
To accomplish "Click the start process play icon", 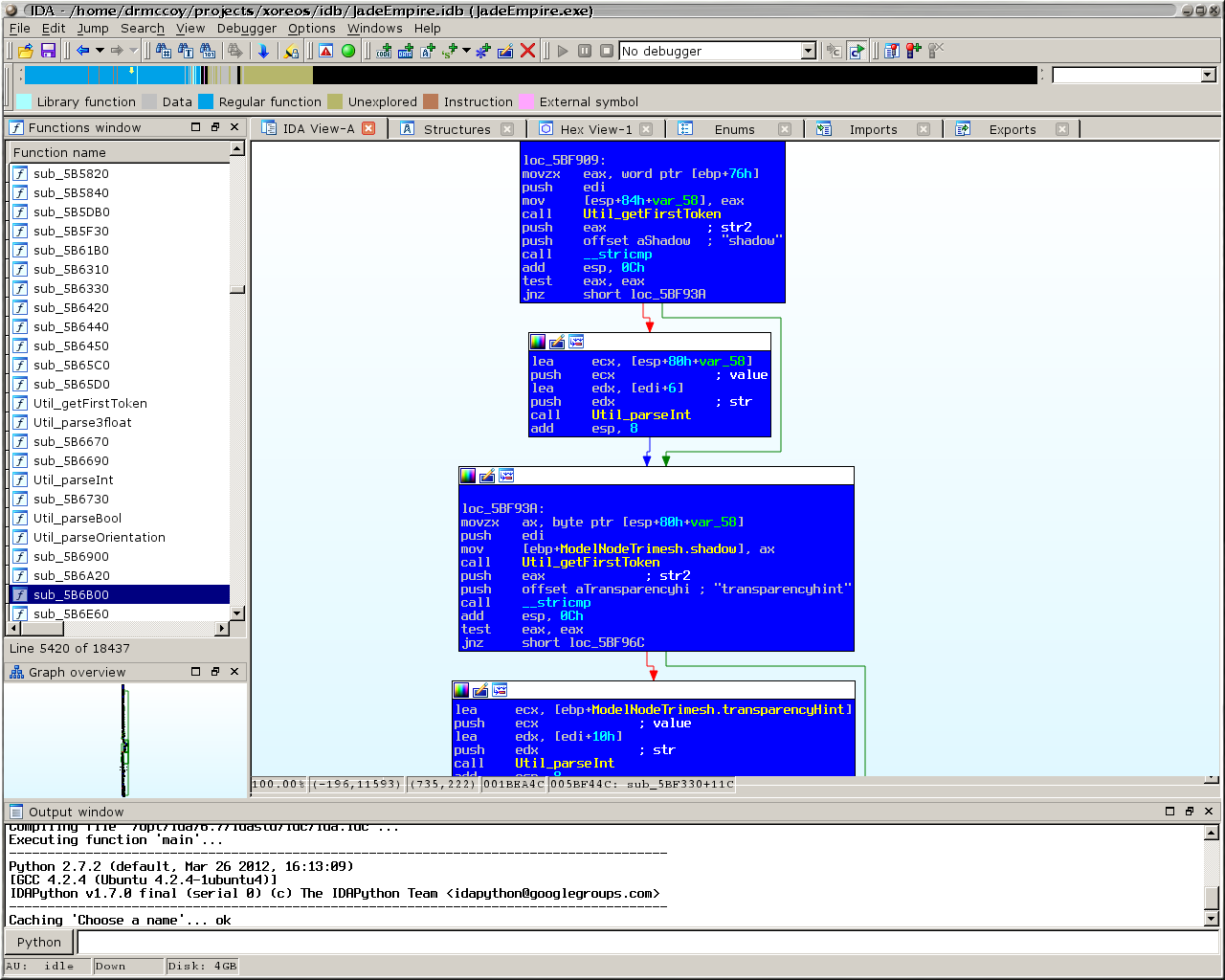I will point(563,51).
